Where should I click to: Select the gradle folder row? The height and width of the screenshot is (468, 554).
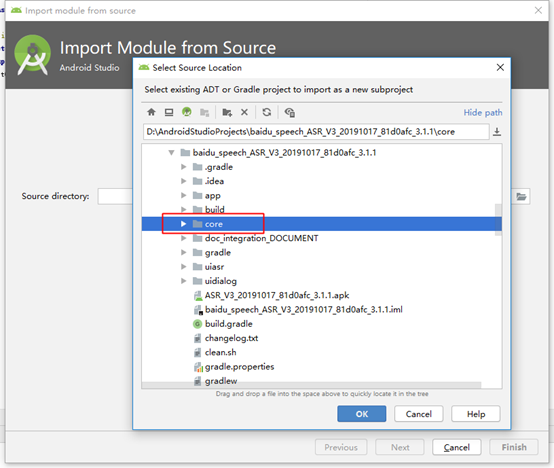click(322, 253)
